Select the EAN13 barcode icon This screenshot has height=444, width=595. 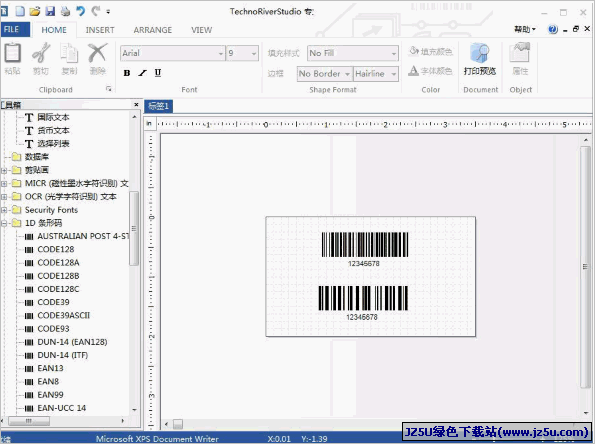coord(29,369)
